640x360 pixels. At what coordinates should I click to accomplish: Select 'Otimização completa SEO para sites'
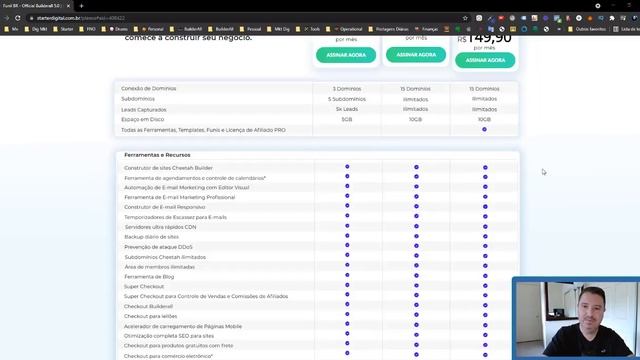pyautogui.click(x=169, y=336)
